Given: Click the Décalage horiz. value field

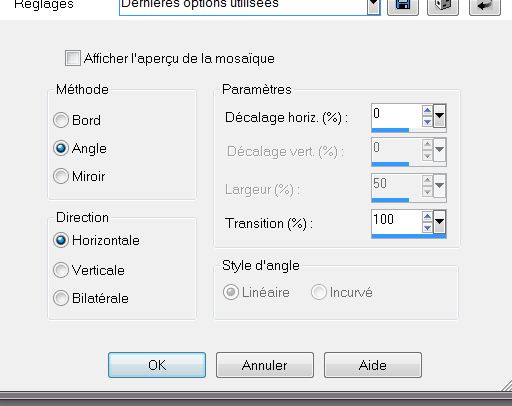Looking at the screenshot, I should (397, 116).
